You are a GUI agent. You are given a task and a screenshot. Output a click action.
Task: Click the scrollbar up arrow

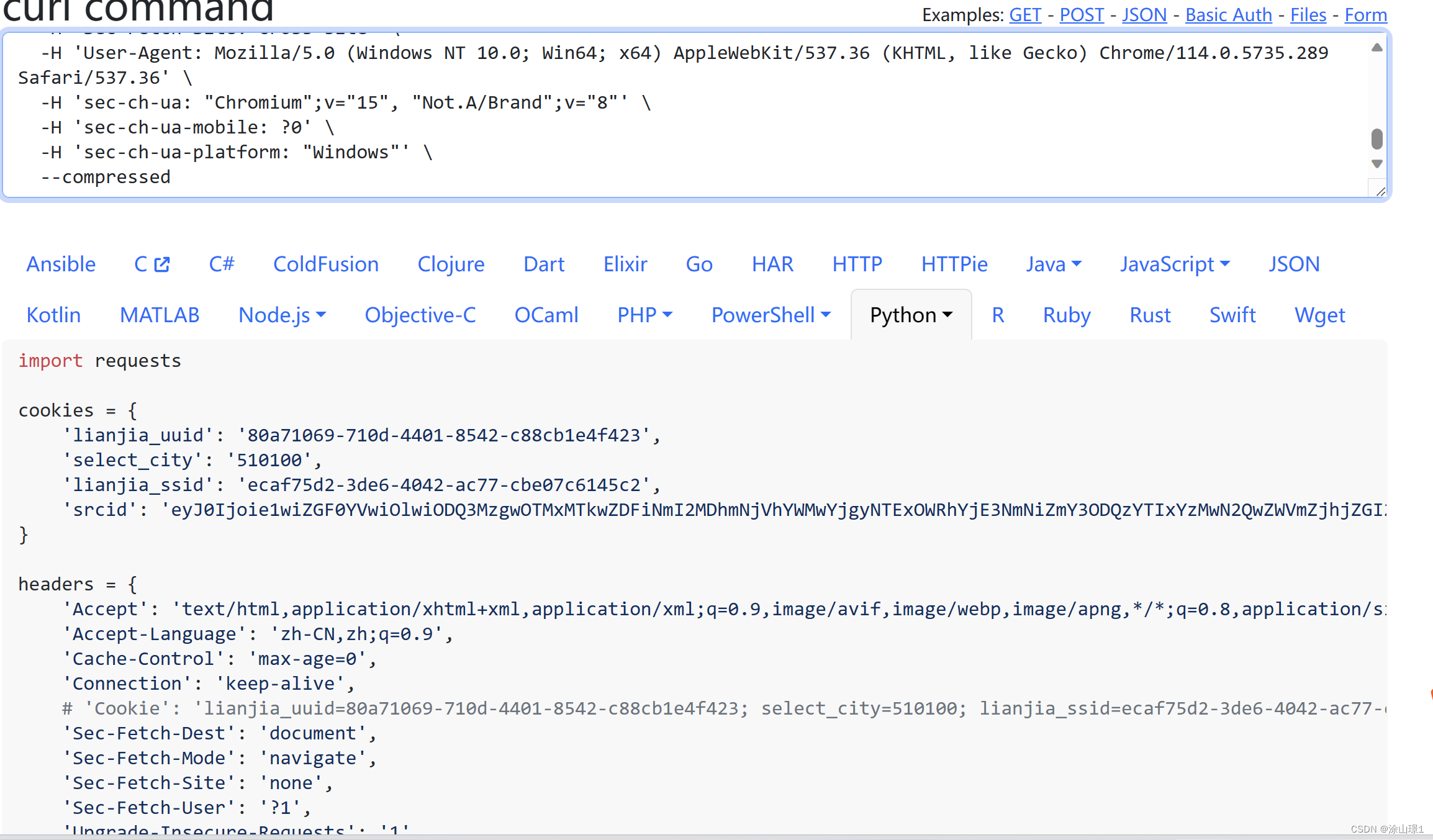click(1377, 48)
